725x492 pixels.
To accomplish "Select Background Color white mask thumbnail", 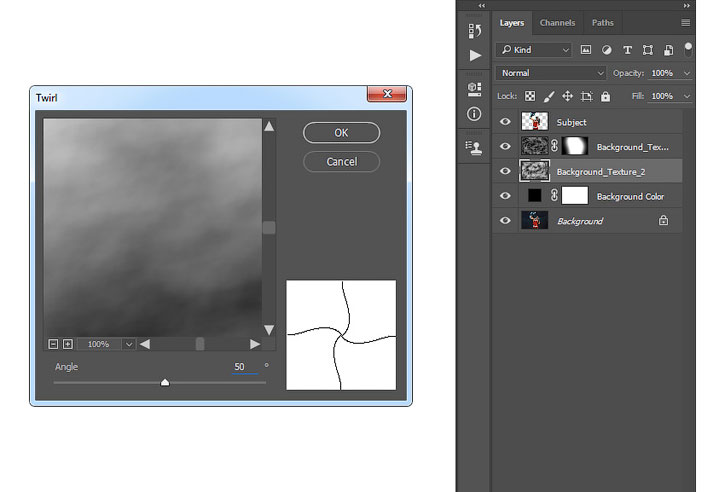I will coord(574,196).
